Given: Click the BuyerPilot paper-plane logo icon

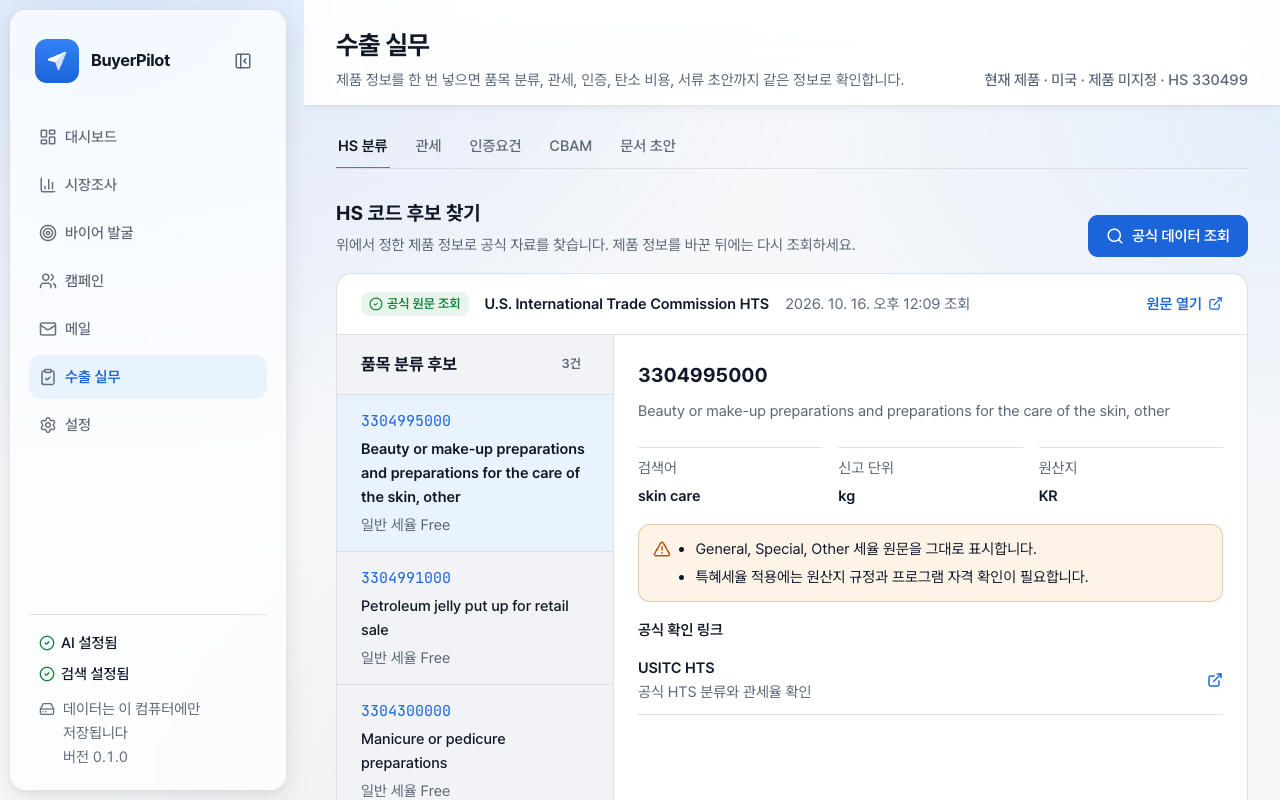Looking at the screenshot, I should coord(57,61).
